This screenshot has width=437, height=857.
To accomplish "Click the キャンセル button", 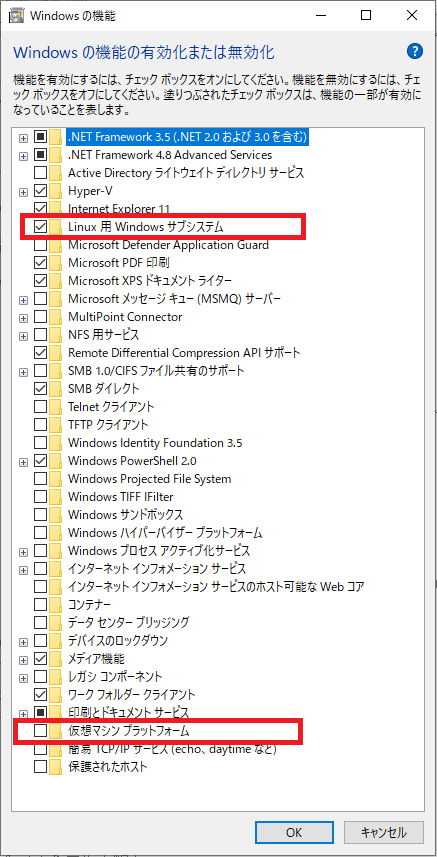I will tap(383, 832).
